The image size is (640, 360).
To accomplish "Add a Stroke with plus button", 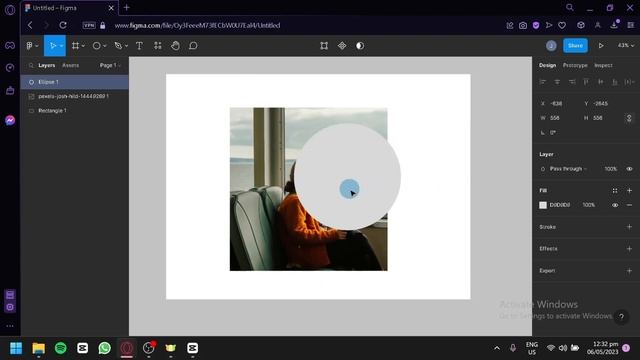I will [629, 227].
